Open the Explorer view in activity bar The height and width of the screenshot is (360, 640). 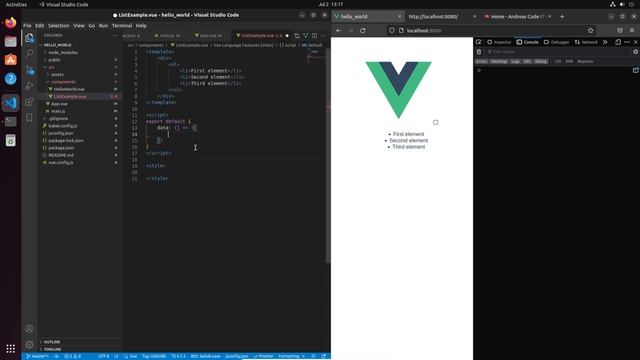(29, 38)
